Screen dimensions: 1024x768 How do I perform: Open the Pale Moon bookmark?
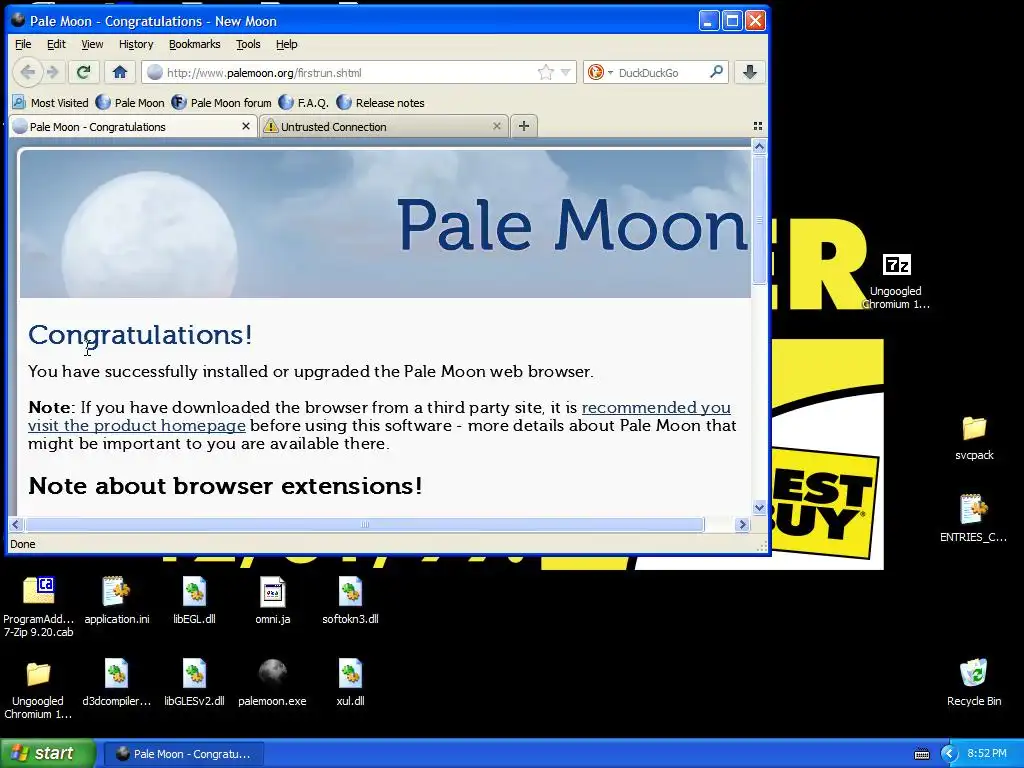(130, 103)
